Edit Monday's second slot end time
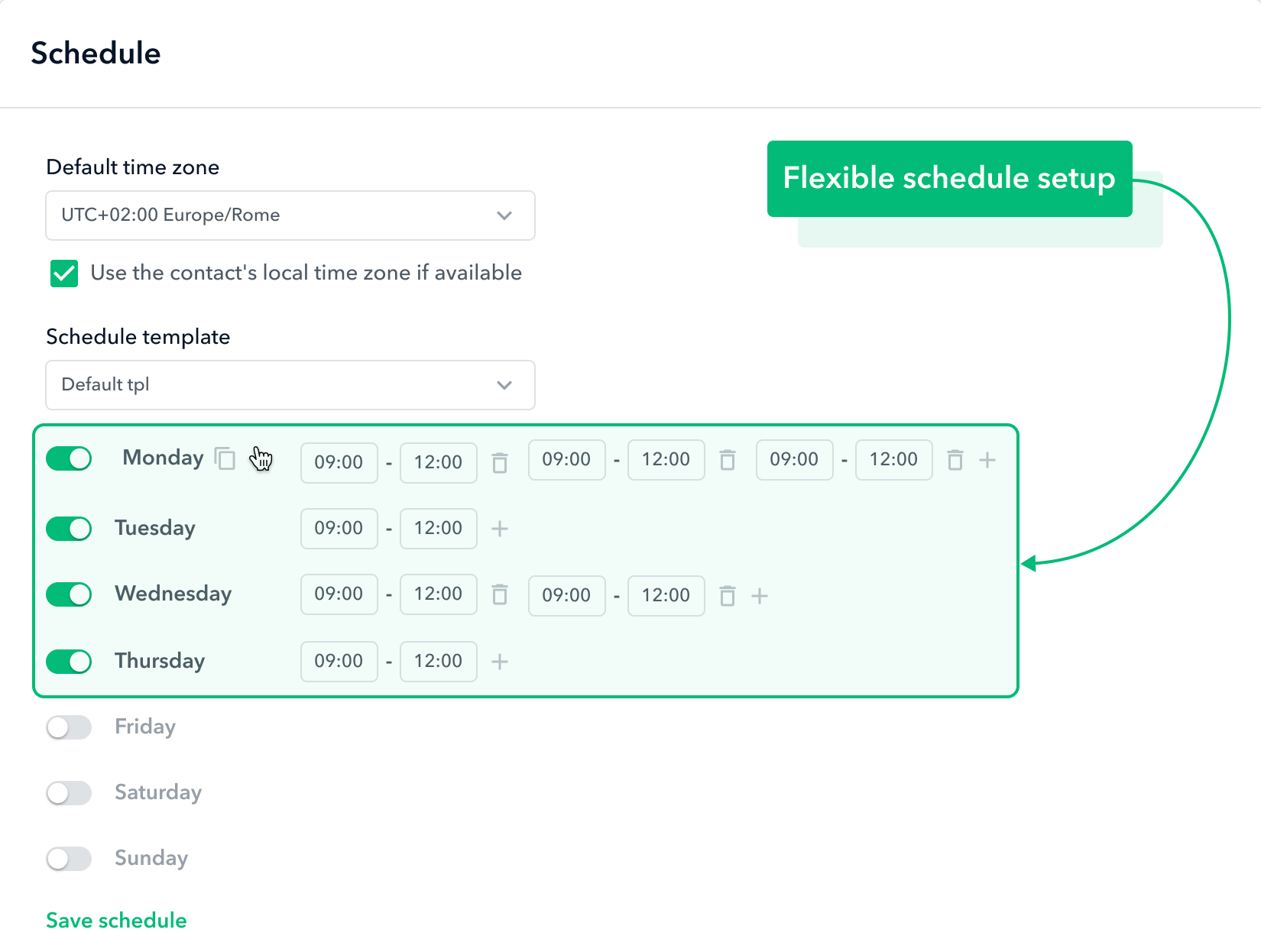Viewport: 1261px width, 952px height. coord(666,460)
